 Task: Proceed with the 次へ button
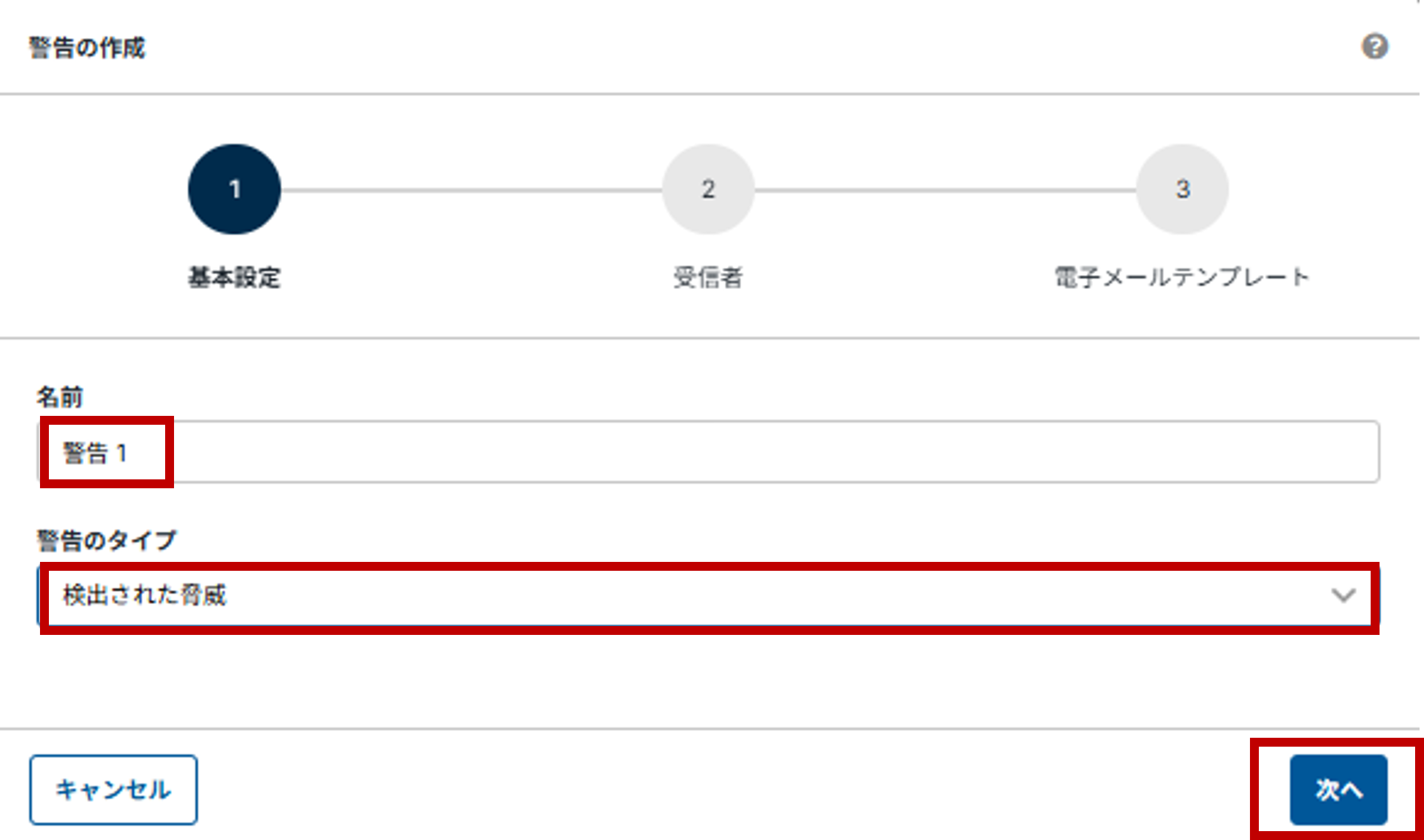[x=1338, y=790]
